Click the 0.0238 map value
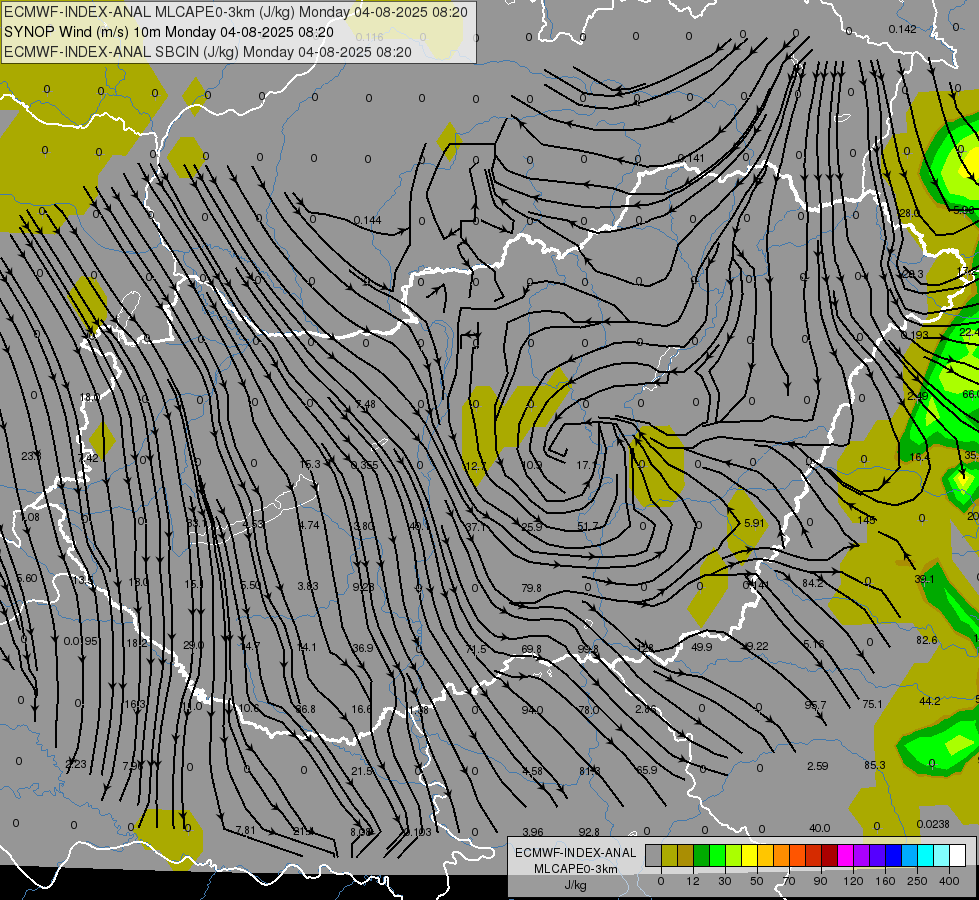979x900 pixels. pyautogui.click(x=933, y=824)
